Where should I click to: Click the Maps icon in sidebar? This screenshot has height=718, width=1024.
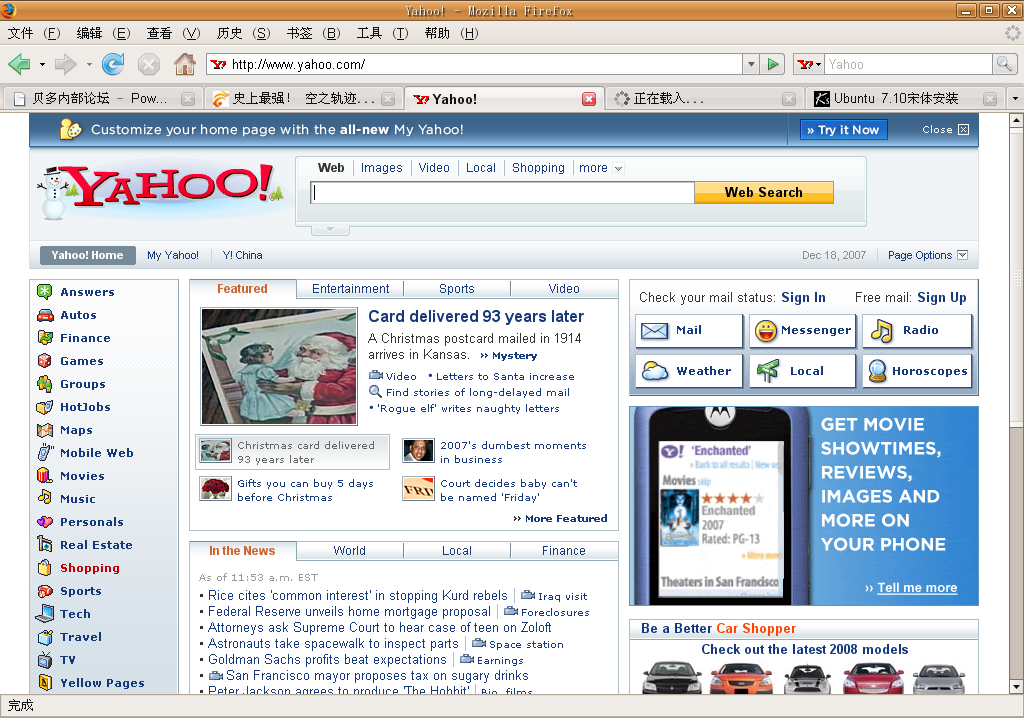tap(44, 430)
